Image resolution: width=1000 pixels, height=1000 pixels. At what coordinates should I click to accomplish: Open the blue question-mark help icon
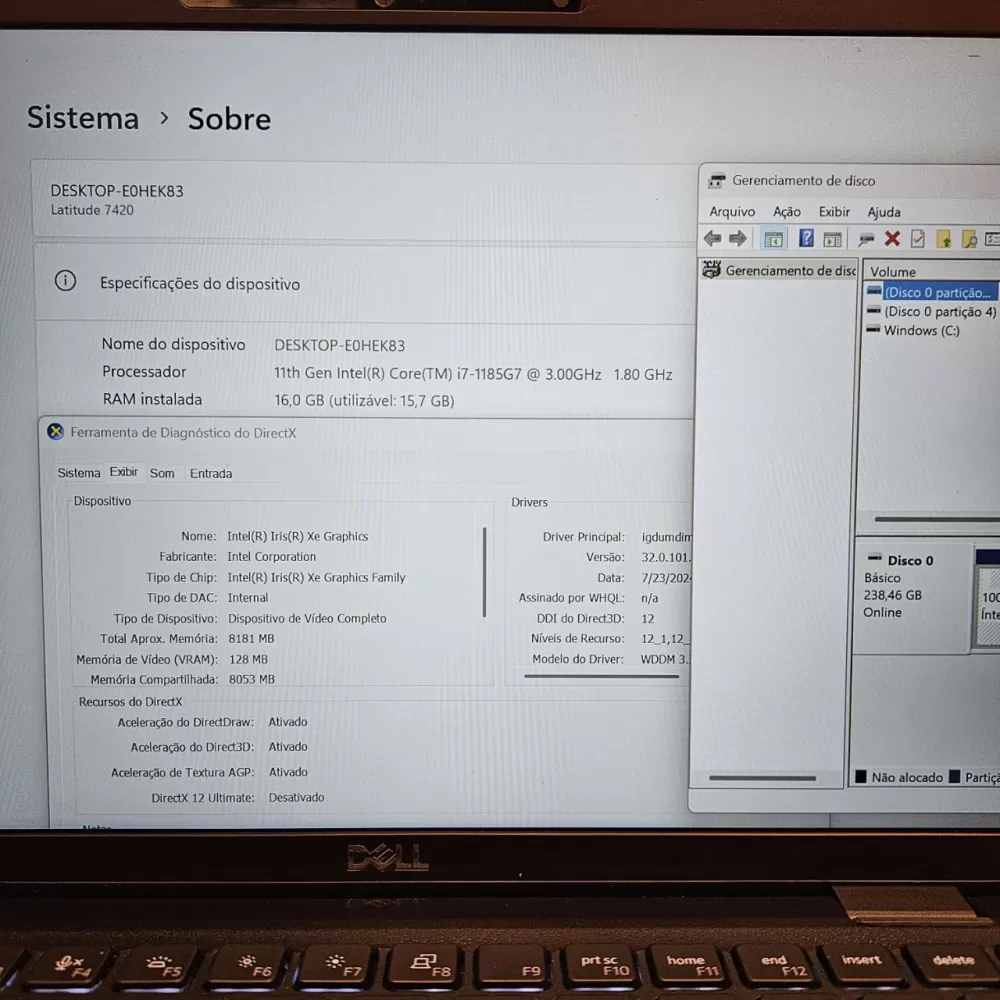[806, 239]
